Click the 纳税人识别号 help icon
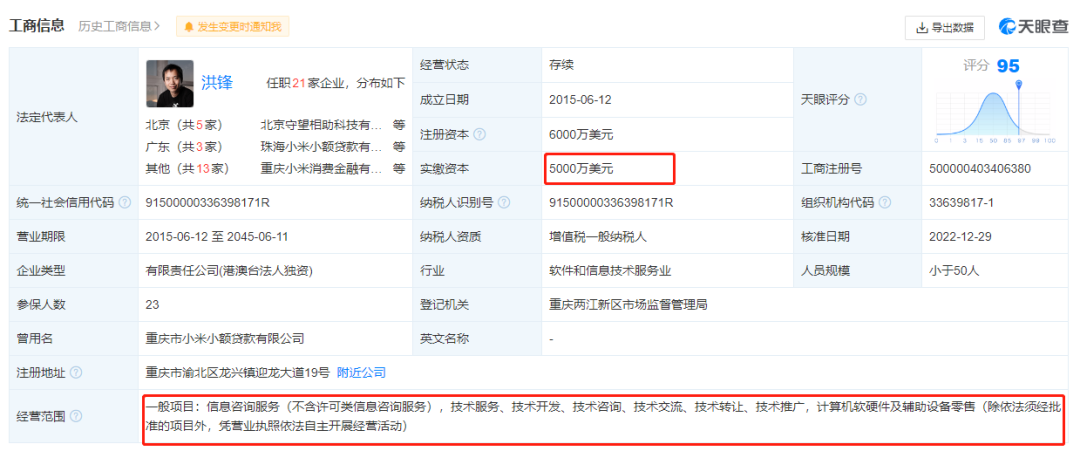 point(504,202)
